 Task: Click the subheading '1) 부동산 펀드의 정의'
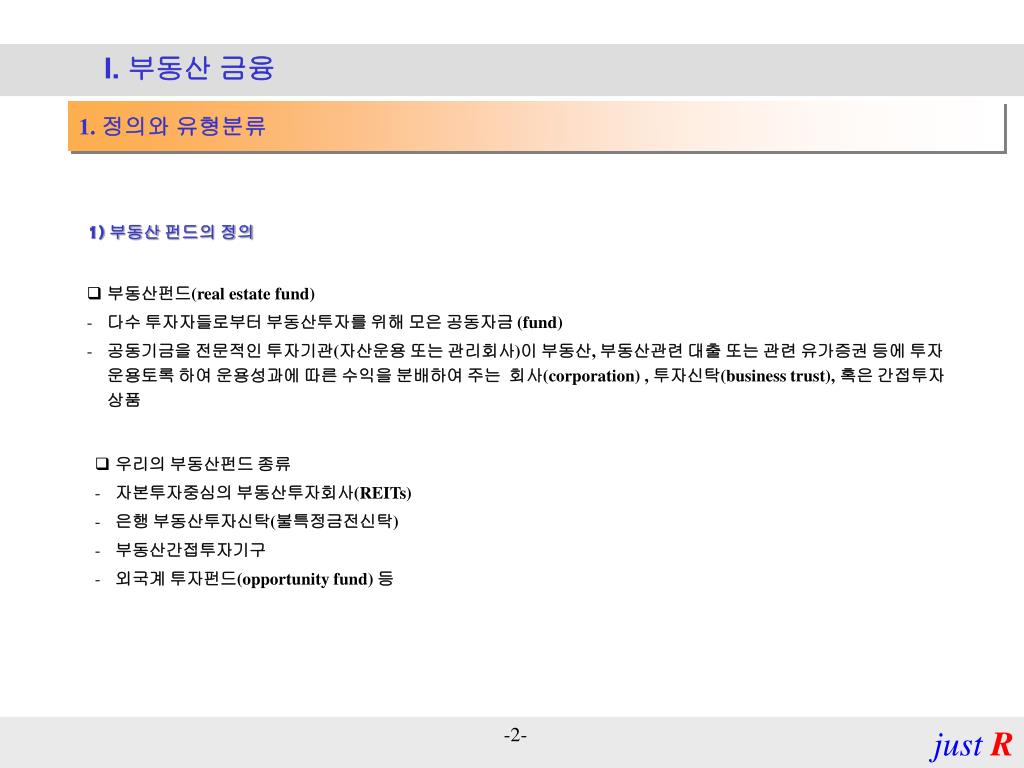[x=171, y=232]
